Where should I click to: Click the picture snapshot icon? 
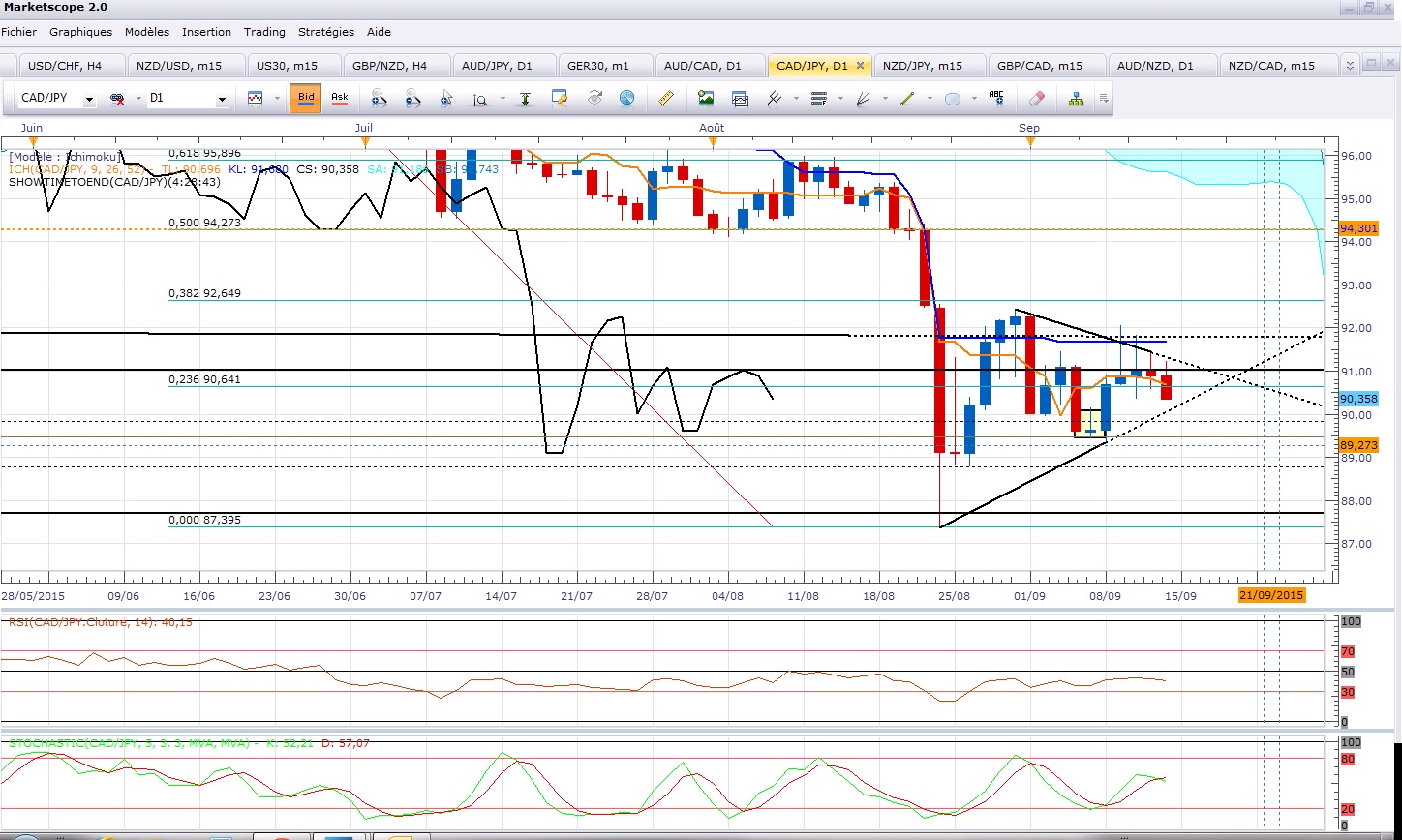(x=706, y=99)
